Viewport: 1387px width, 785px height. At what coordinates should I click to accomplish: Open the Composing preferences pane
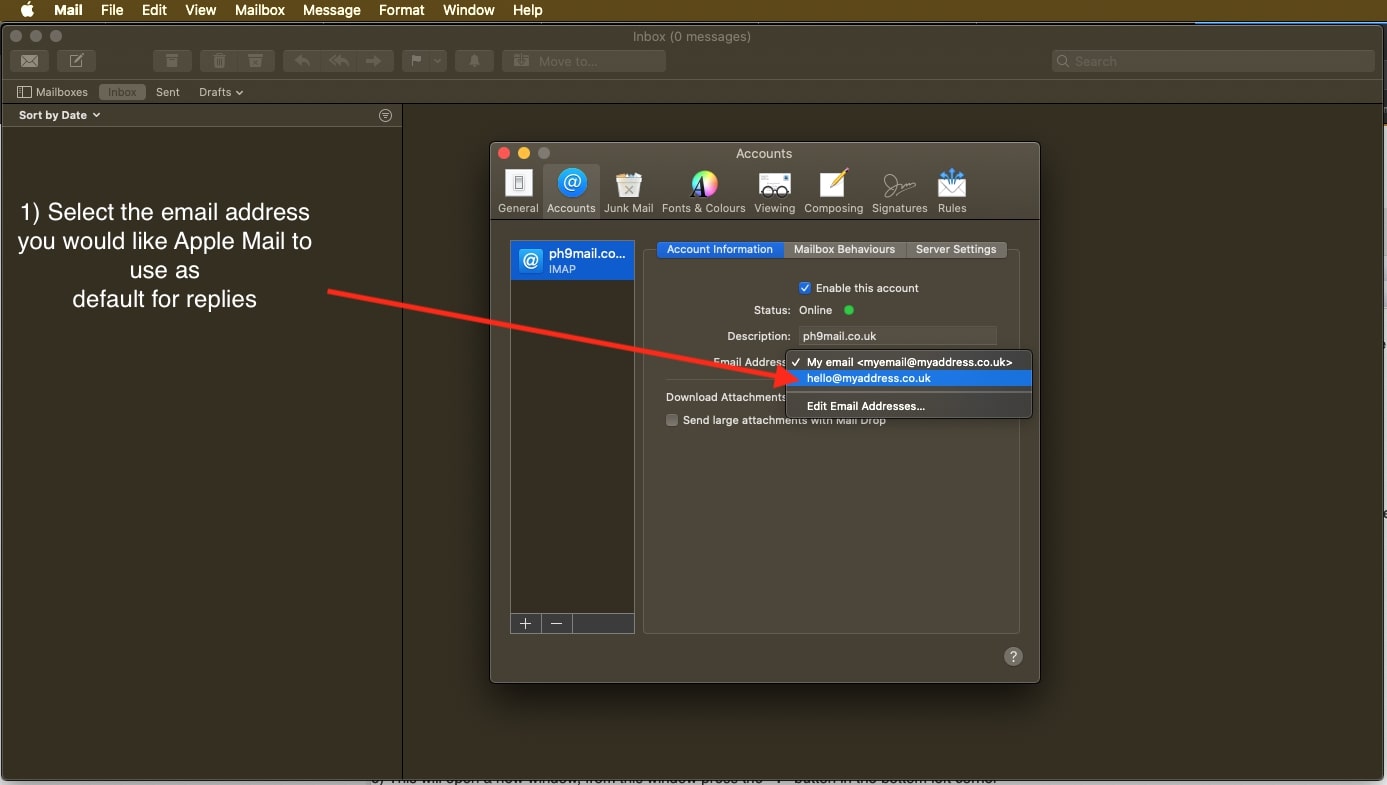point(833,191)
